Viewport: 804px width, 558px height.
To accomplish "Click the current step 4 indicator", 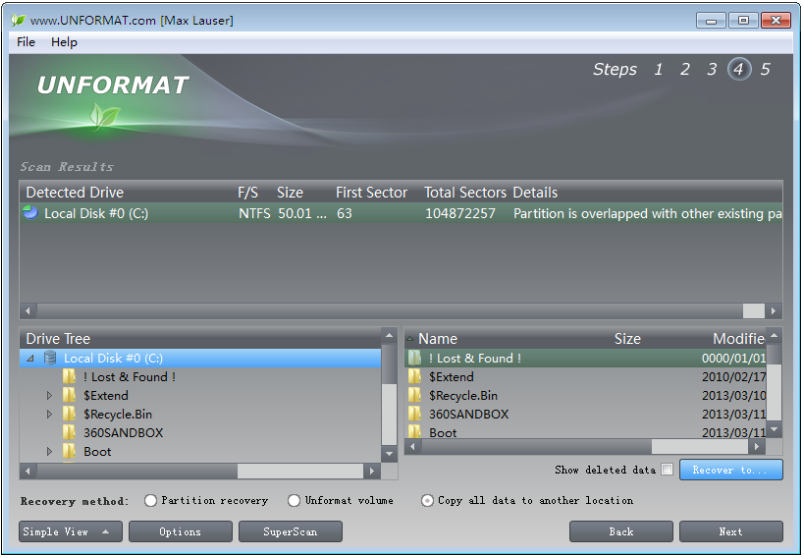I will [x=739, y=69].
